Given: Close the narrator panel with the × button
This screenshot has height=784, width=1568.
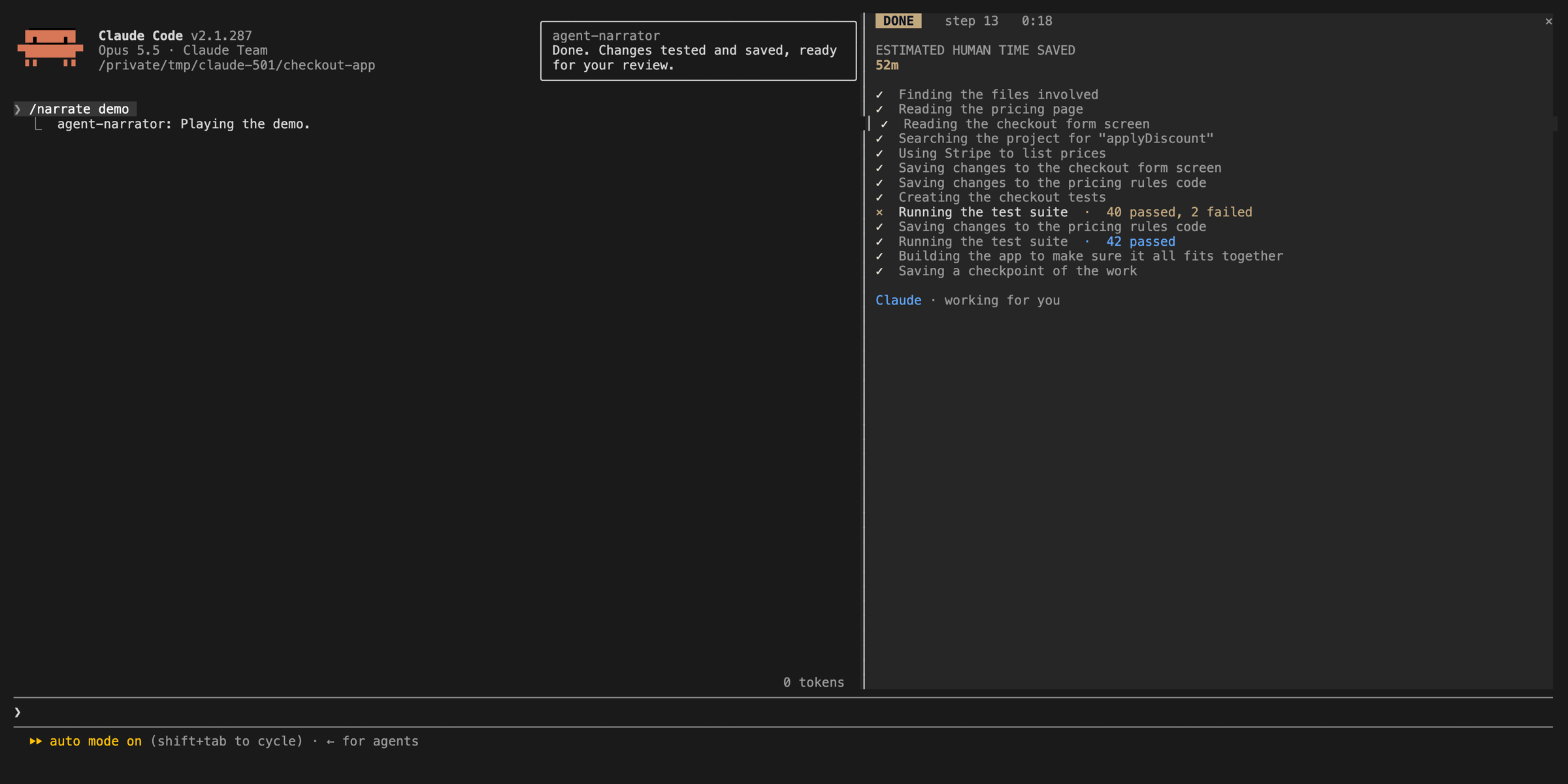Looking at the screenshot, I should pos(1548,22).
